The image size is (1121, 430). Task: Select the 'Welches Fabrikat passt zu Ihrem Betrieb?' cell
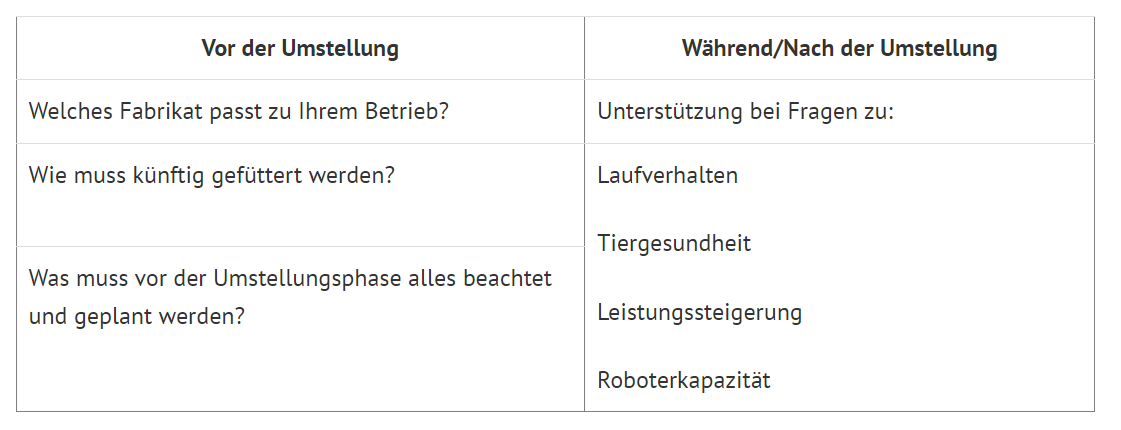coord(300,112)
